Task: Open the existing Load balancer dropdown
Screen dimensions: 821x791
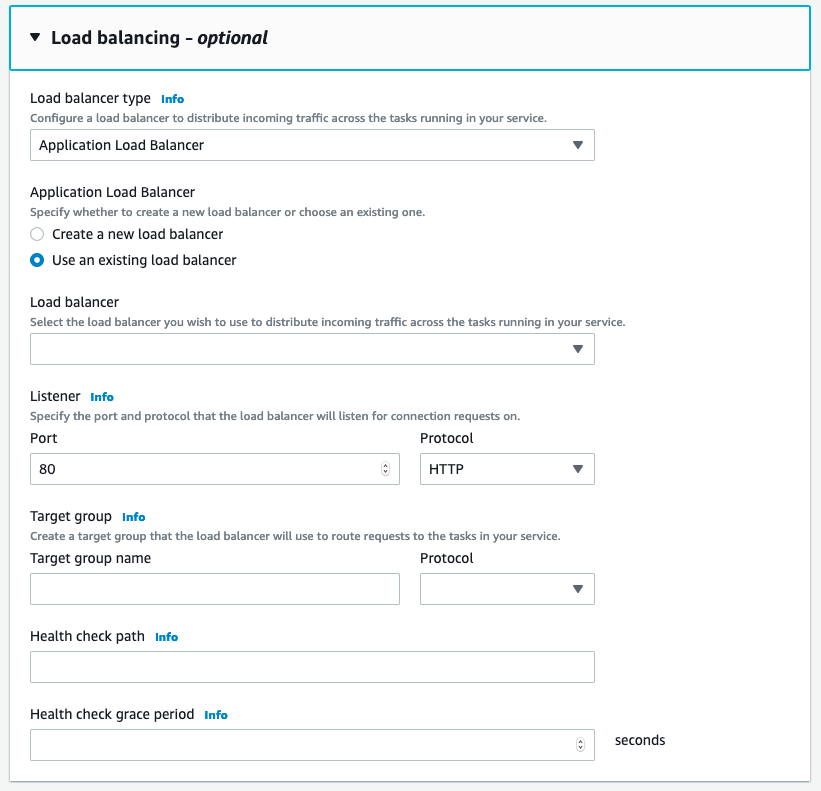Action: tap(312, 349)
